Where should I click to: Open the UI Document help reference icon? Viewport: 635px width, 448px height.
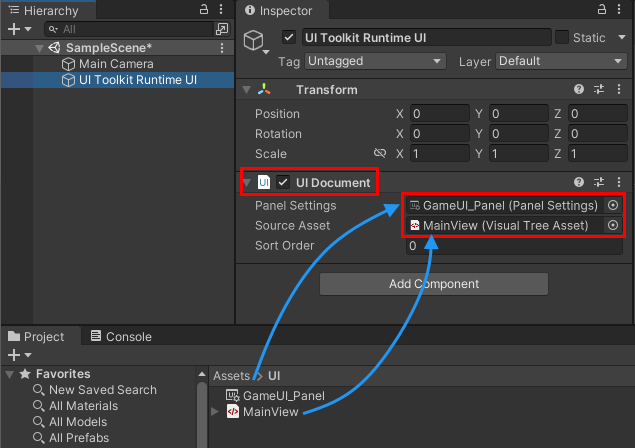coord(579,182)
